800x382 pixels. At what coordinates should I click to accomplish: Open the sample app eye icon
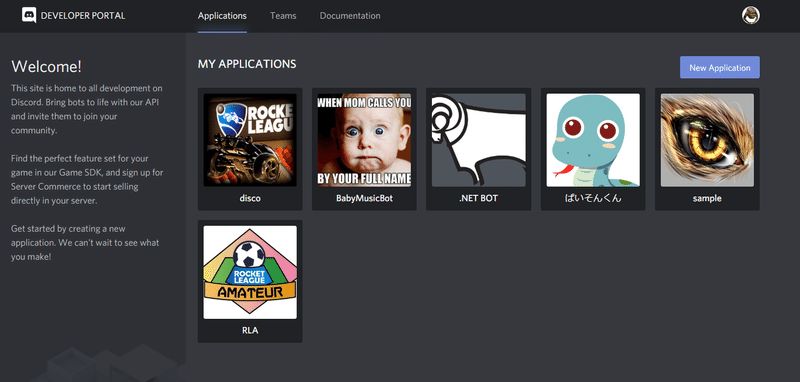pyautogui.click(x=707, y=140)
